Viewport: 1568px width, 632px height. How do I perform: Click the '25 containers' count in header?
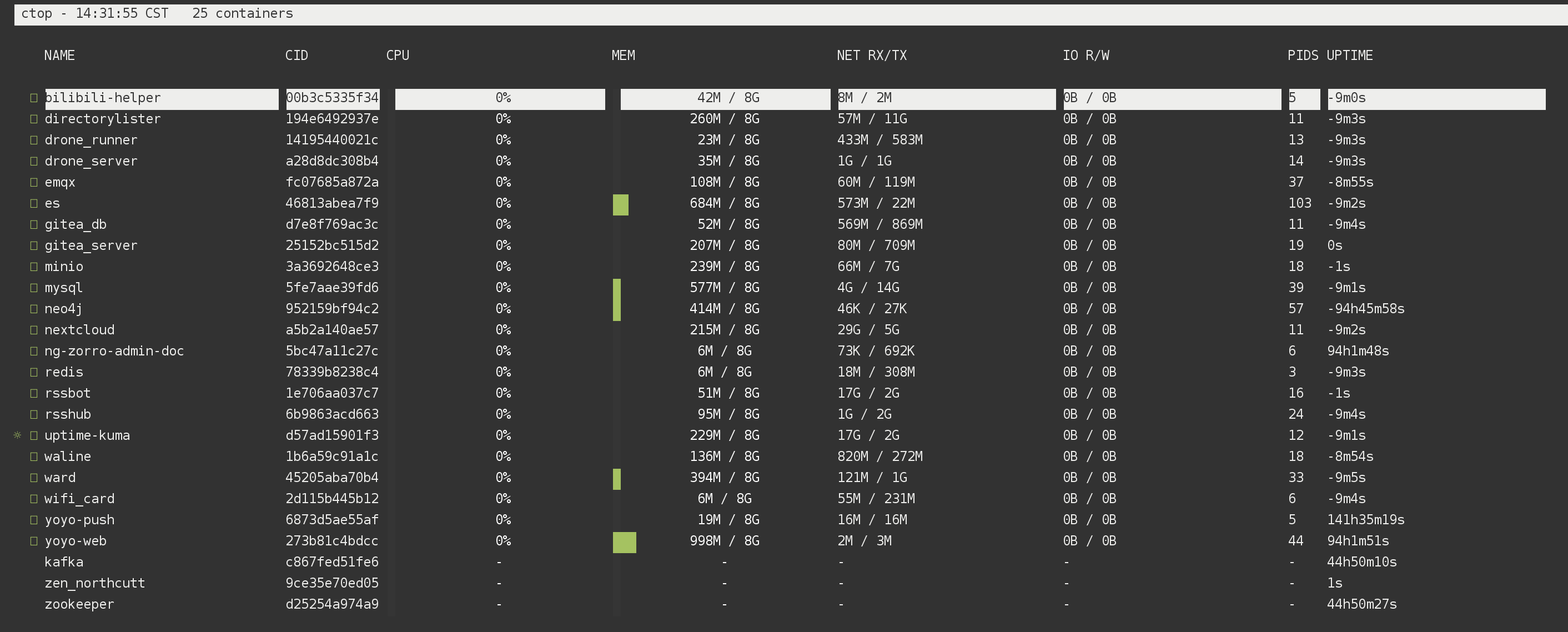pos(243,13)
